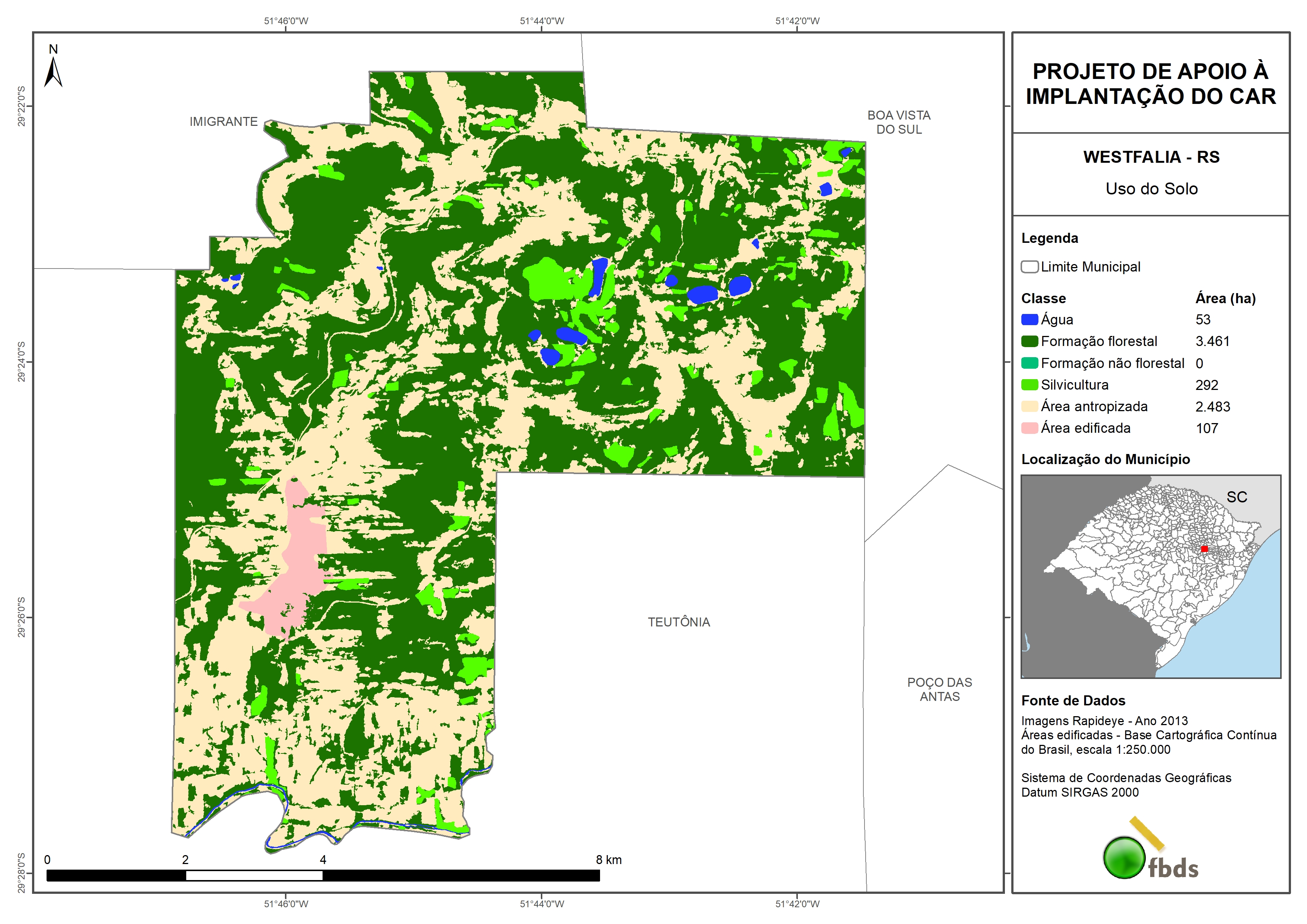Click the IMIGRANTE neighboring municipality label
Image resolution: width=1307 pixels, height=924 pixels.
224,122
